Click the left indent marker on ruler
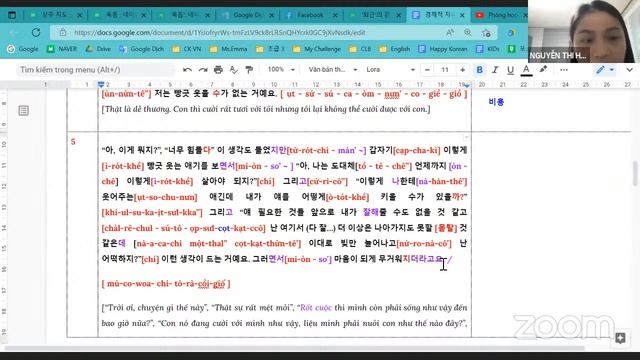This screenshot has width=640, height=360. coord(101,84)
